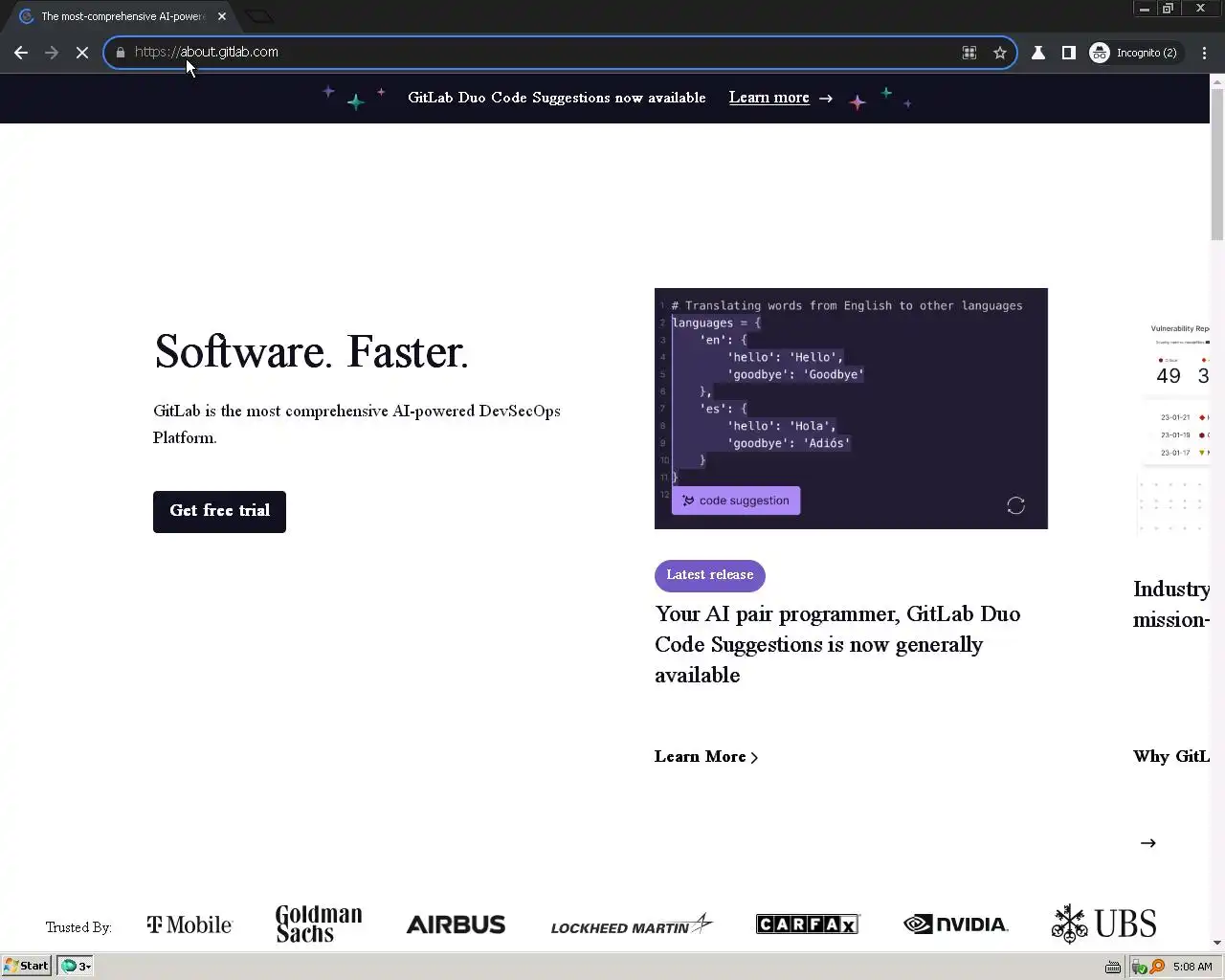Click the Trusted By label
This screenshot has height=980, width=1225.
pyautogui.click(x=78, y=927)
